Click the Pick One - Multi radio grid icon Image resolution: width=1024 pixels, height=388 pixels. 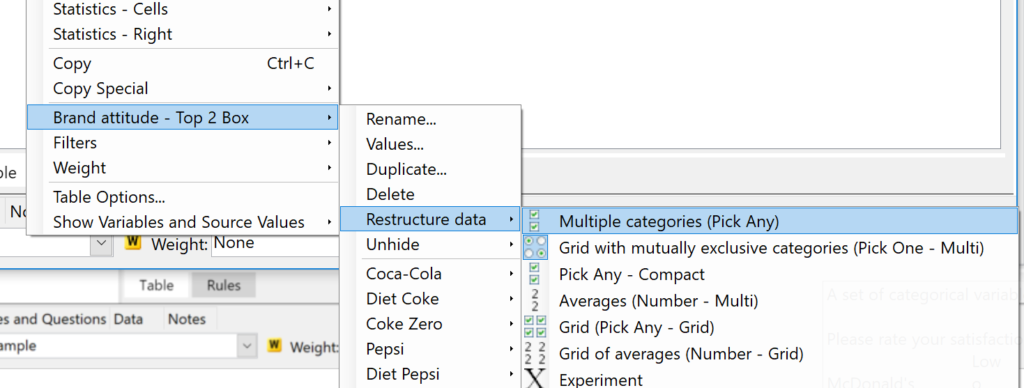pyautogui.click(x=535, y=248)
